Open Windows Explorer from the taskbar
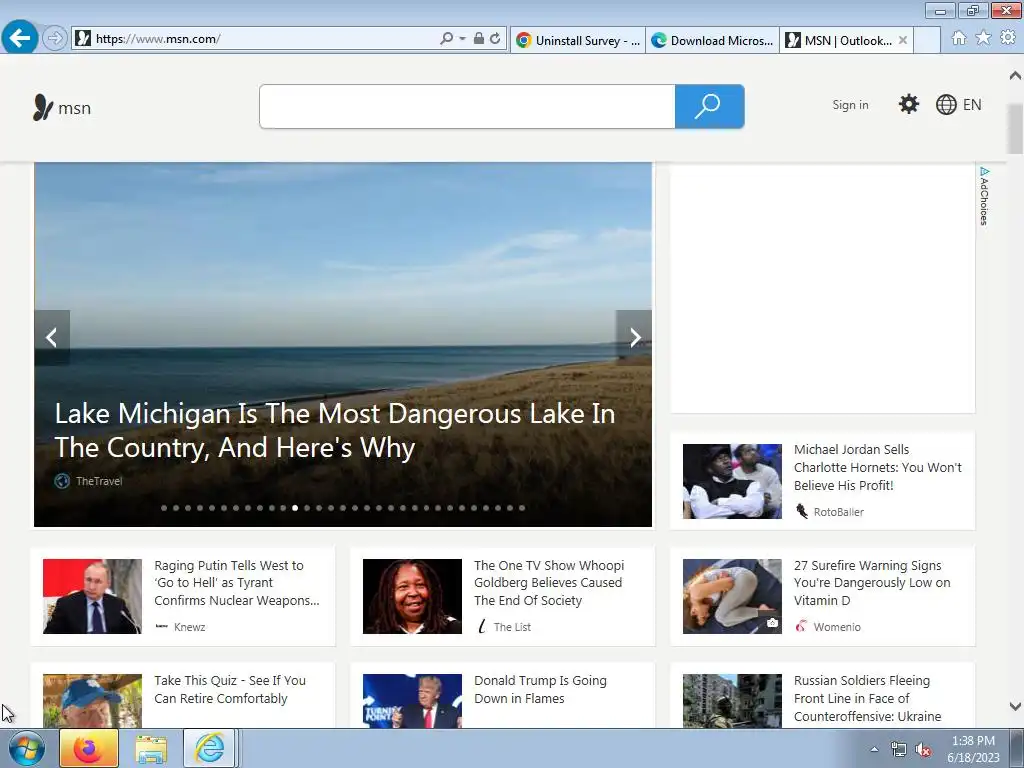The width and height of the screenshot is (1024, 768). [151, 748]
